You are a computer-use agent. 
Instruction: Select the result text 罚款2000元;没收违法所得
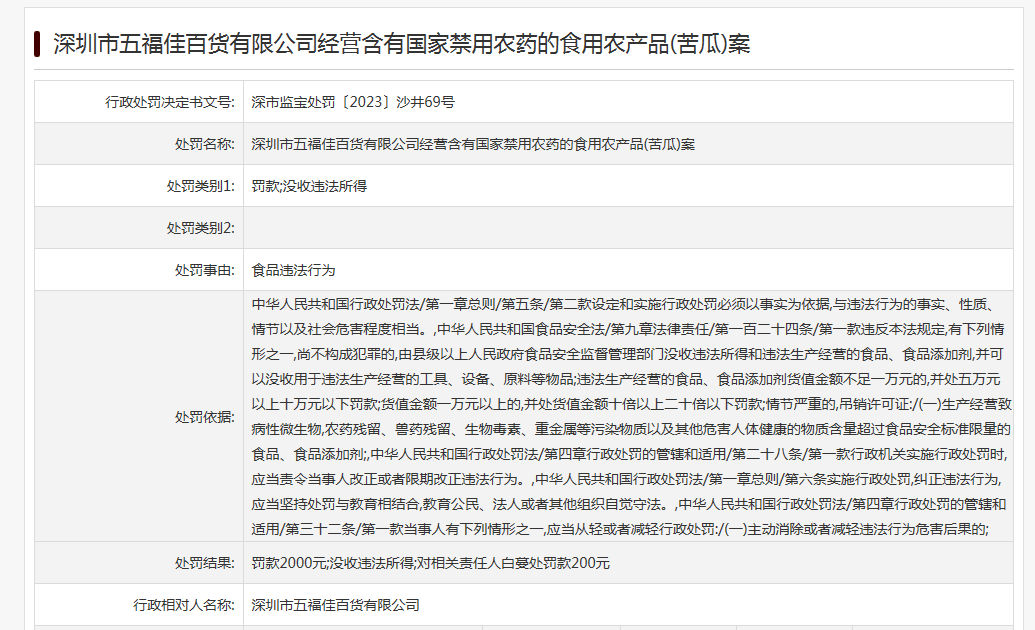[333, 563]
